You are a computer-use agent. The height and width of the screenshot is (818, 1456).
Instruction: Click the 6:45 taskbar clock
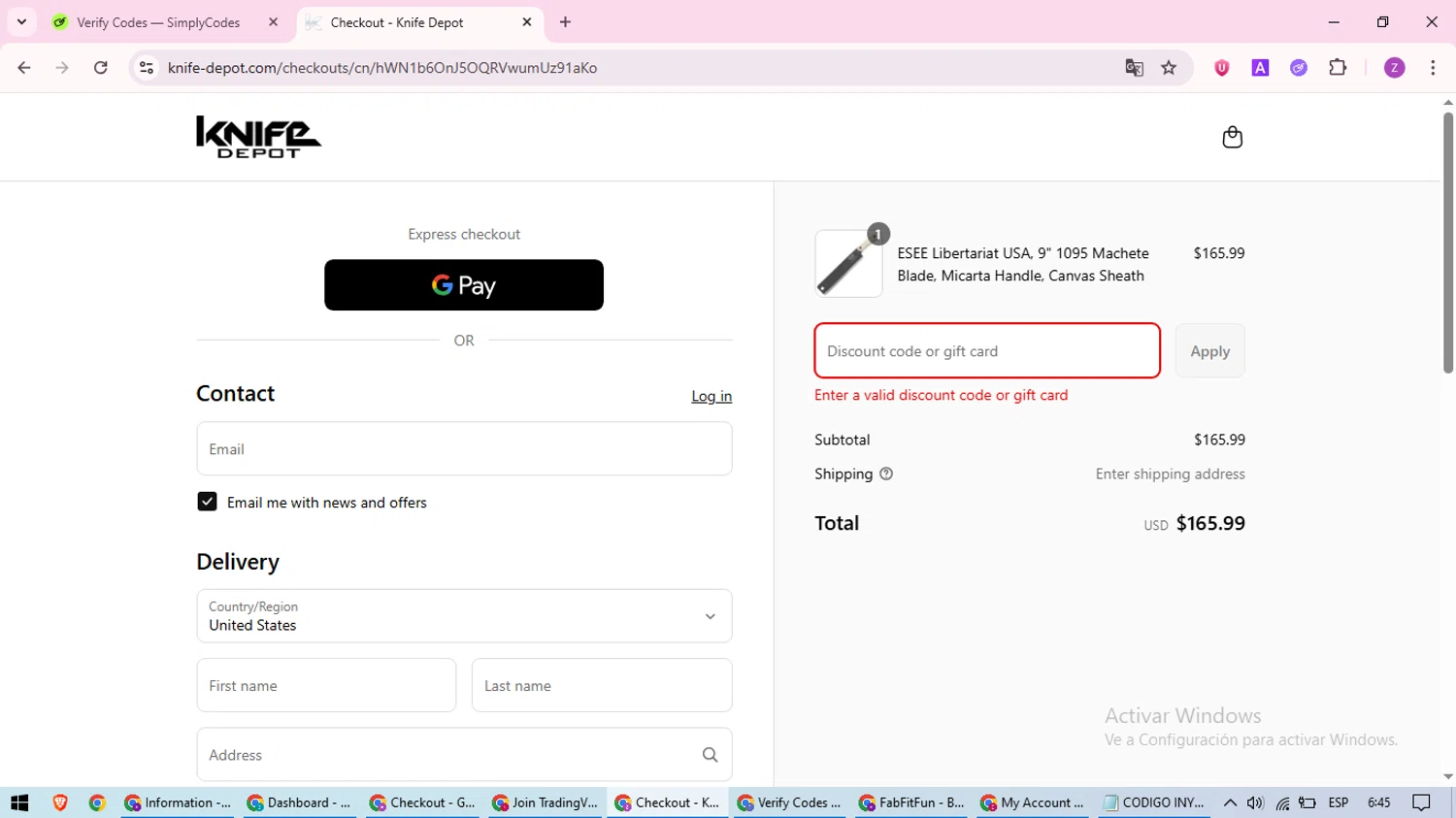tap(1378, 802)
